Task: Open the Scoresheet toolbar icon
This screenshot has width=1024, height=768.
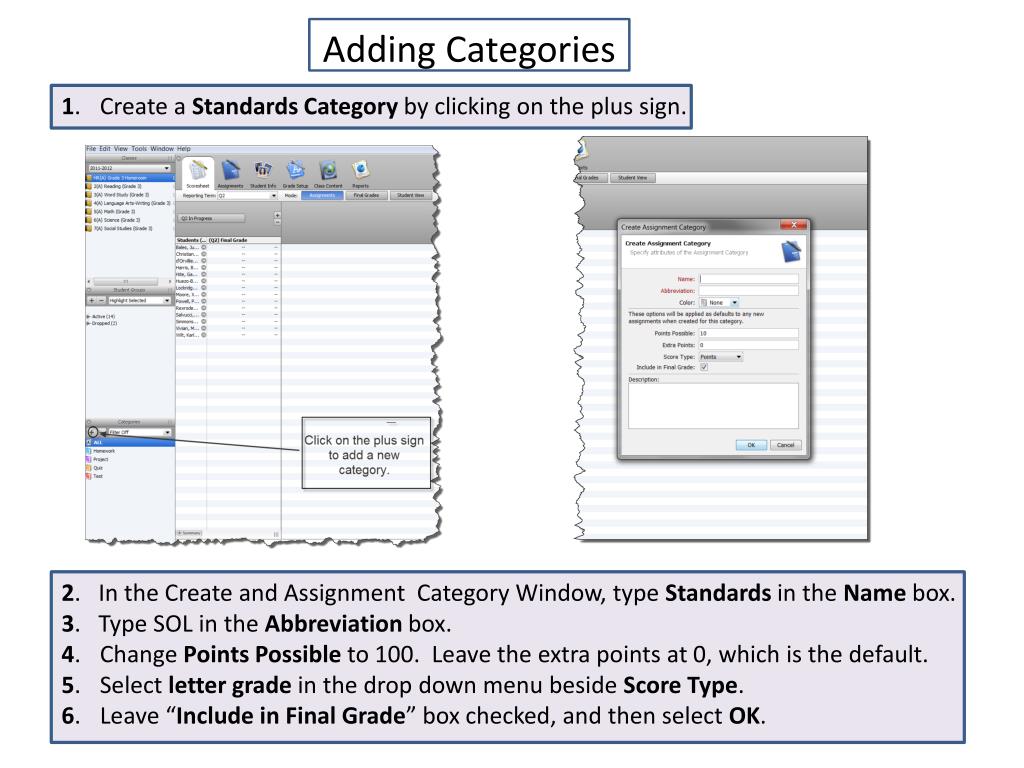Action: (197, 171)
